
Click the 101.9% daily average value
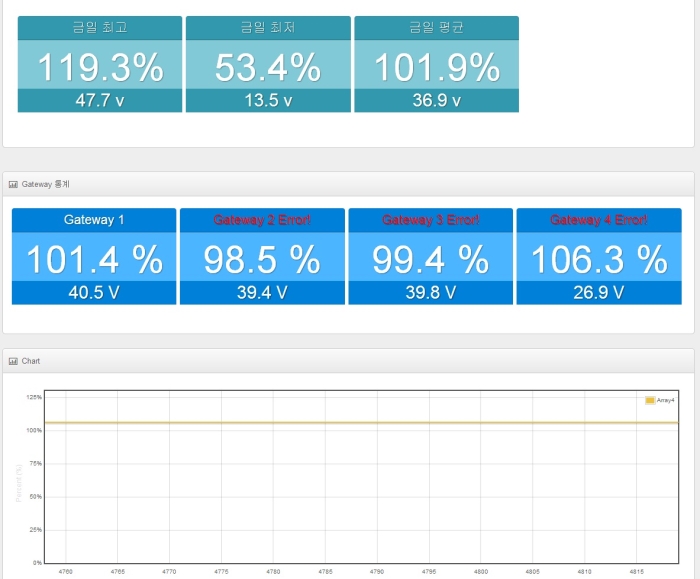tap(437, 67)
